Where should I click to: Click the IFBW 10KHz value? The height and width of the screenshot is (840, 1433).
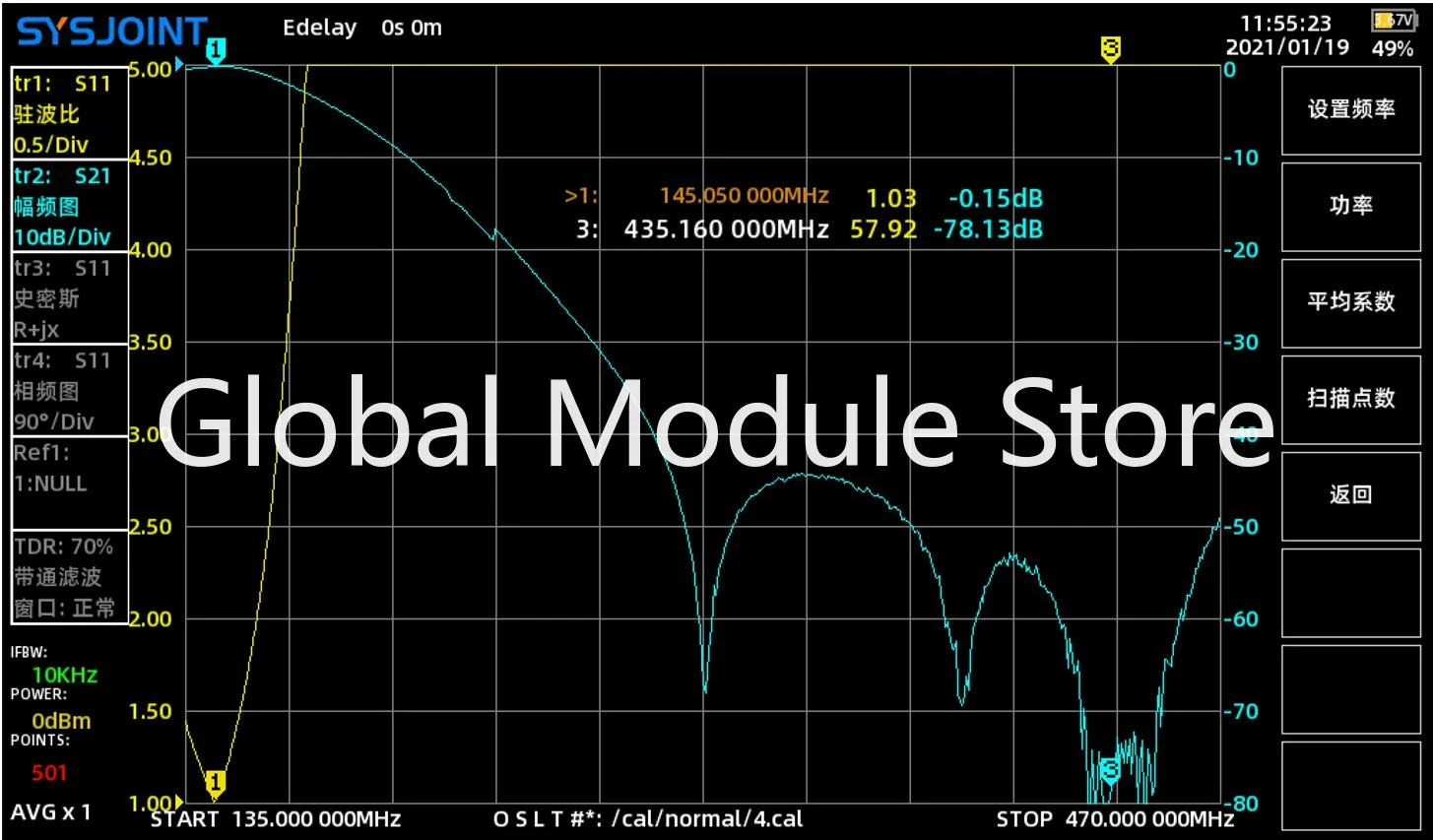coord(64,675)
